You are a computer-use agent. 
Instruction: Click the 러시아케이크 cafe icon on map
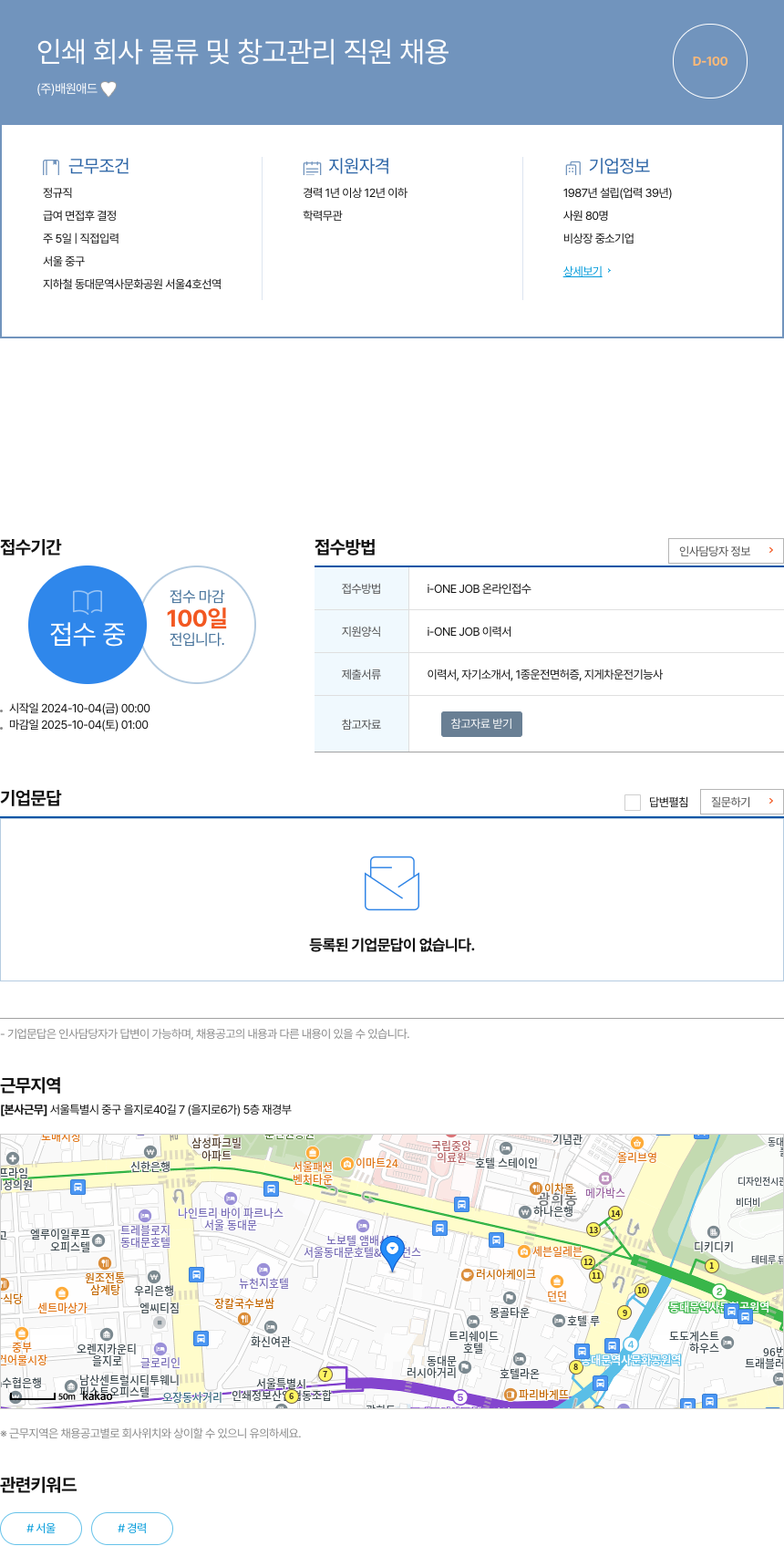467,1274
